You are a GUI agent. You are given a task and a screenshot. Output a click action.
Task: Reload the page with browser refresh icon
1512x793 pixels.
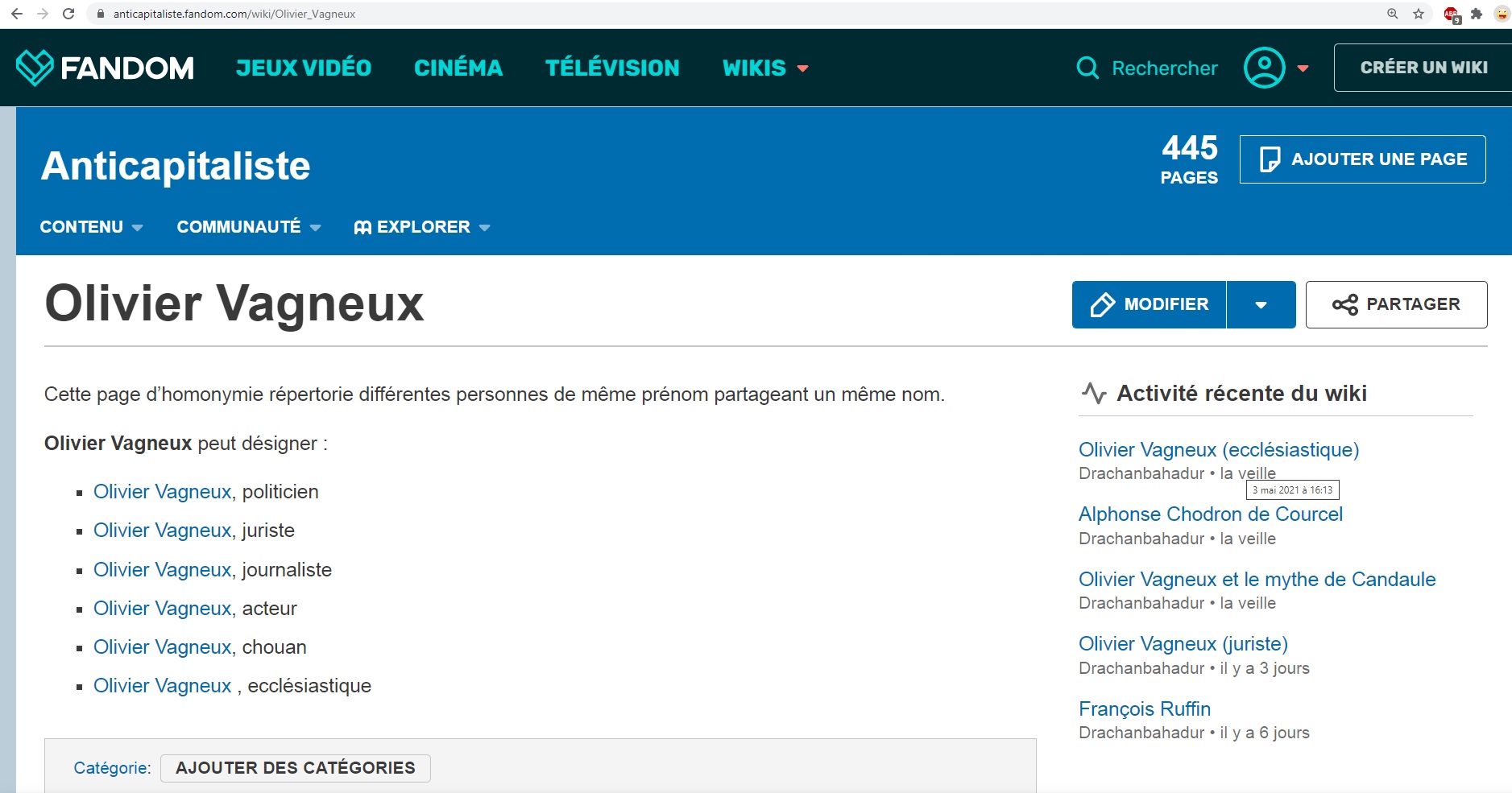pos(68,14)
